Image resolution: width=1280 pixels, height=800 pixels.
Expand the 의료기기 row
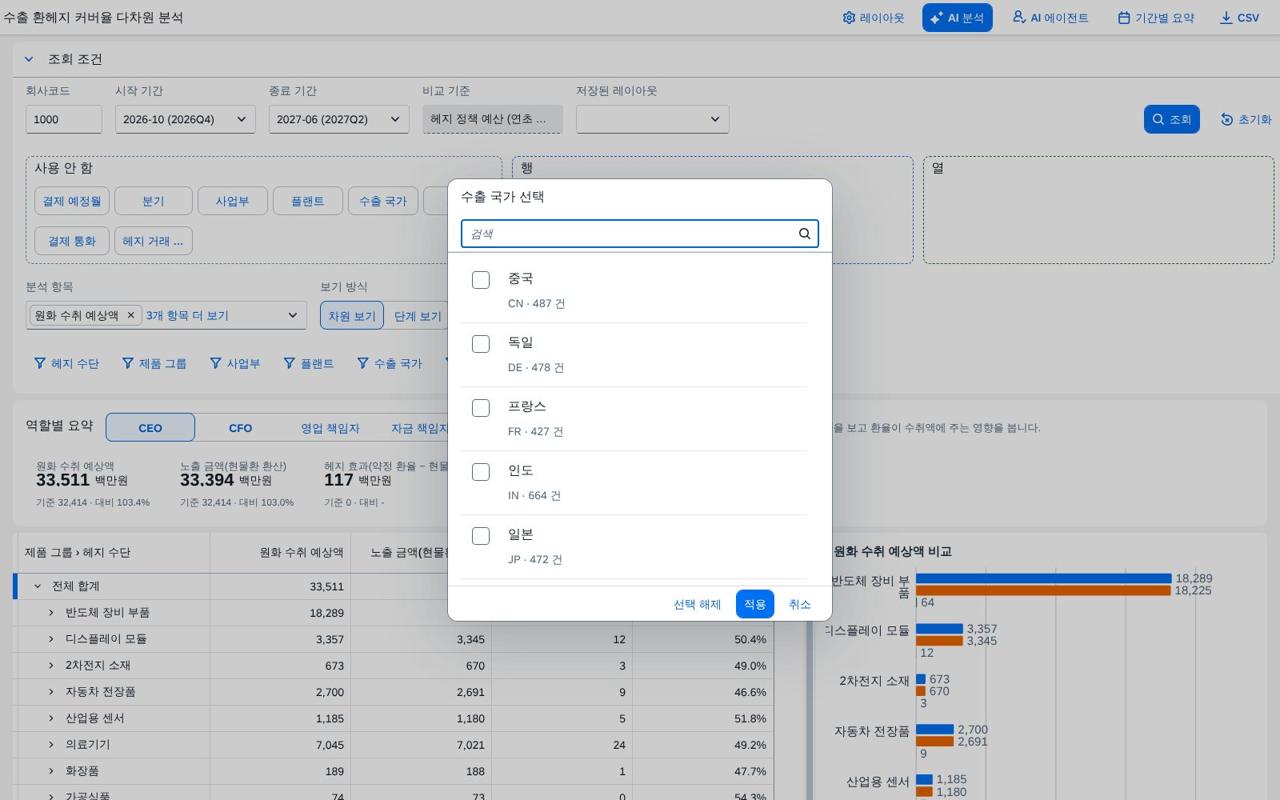51,745
